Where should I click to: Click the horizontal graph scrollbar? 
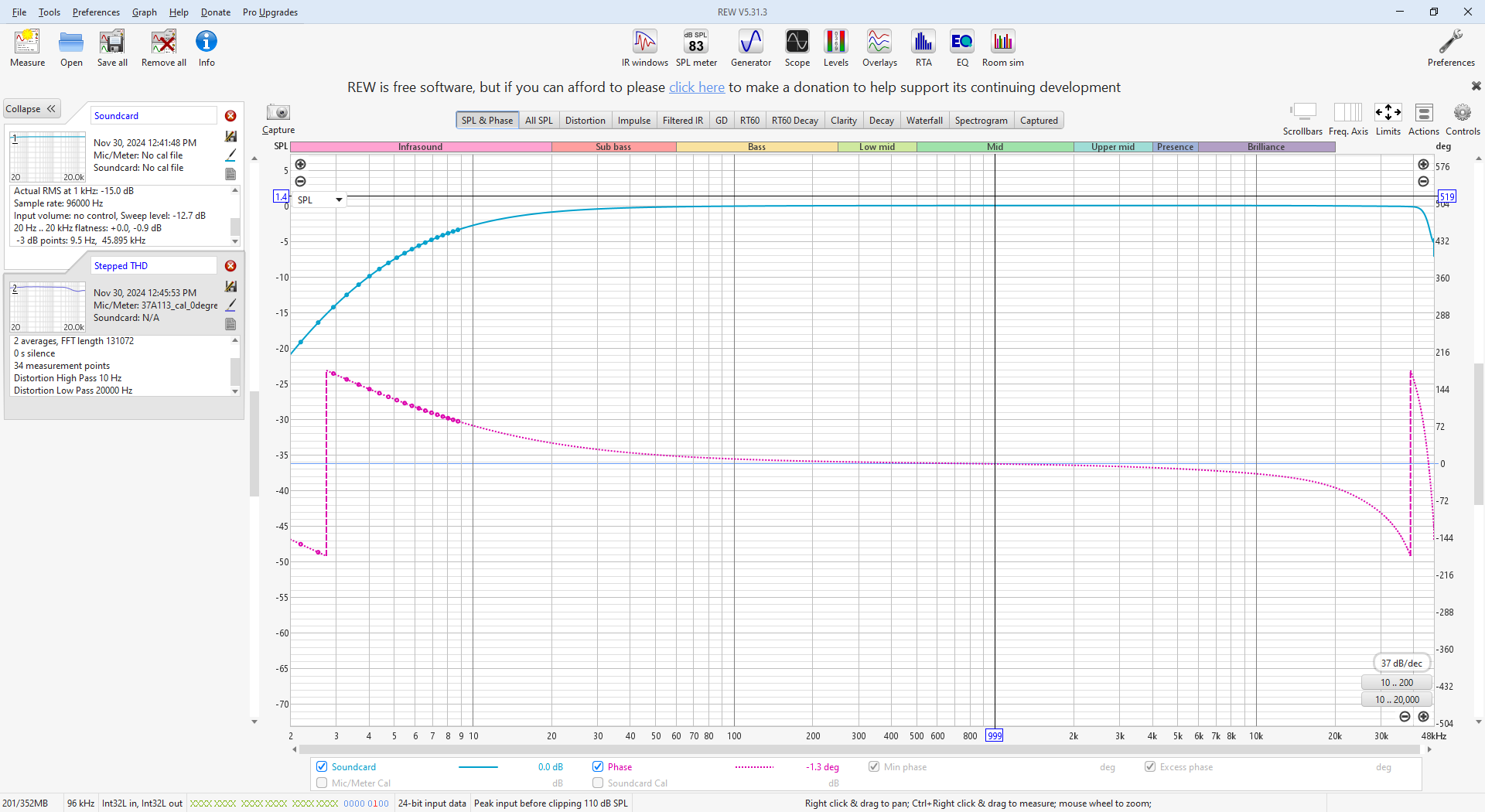click(x=859, y=749)
